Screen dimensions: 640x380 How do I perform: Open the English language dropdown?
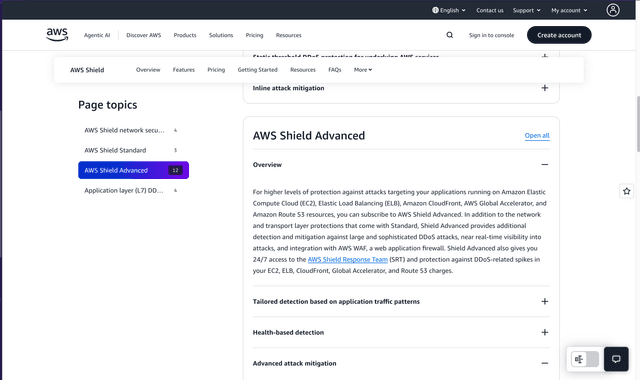click(449, 10)
